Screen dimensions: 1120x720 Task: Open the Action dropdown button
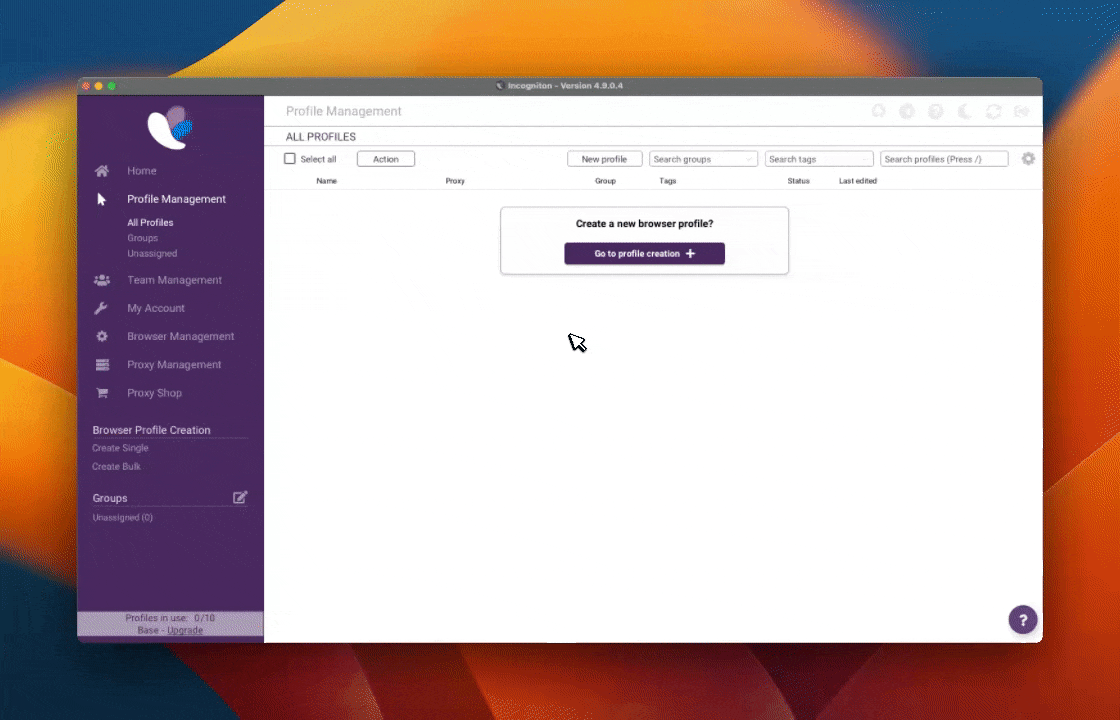coord(386,159)
